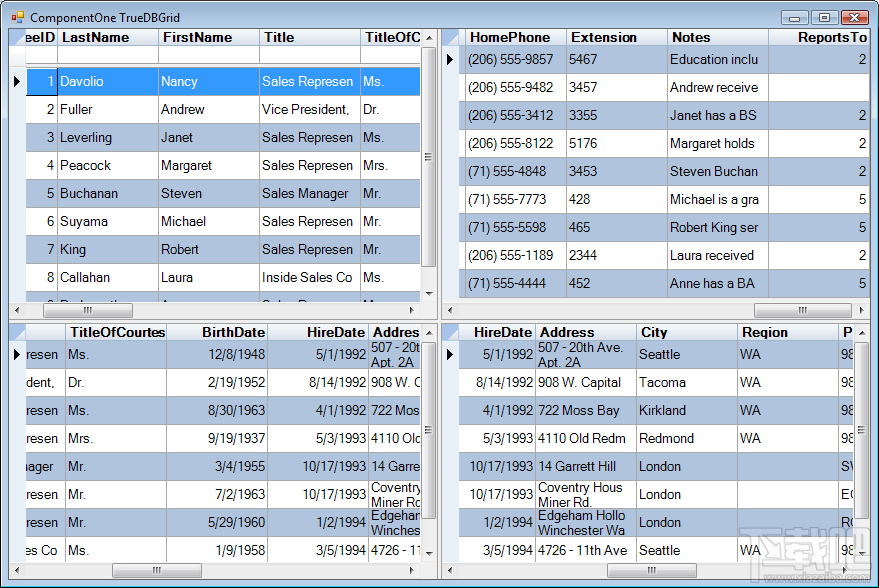This screenshot has height=588, width=879.
Task: Click the horizontal scrollbar thumb under the BirthDate grid
Action: 157,571
